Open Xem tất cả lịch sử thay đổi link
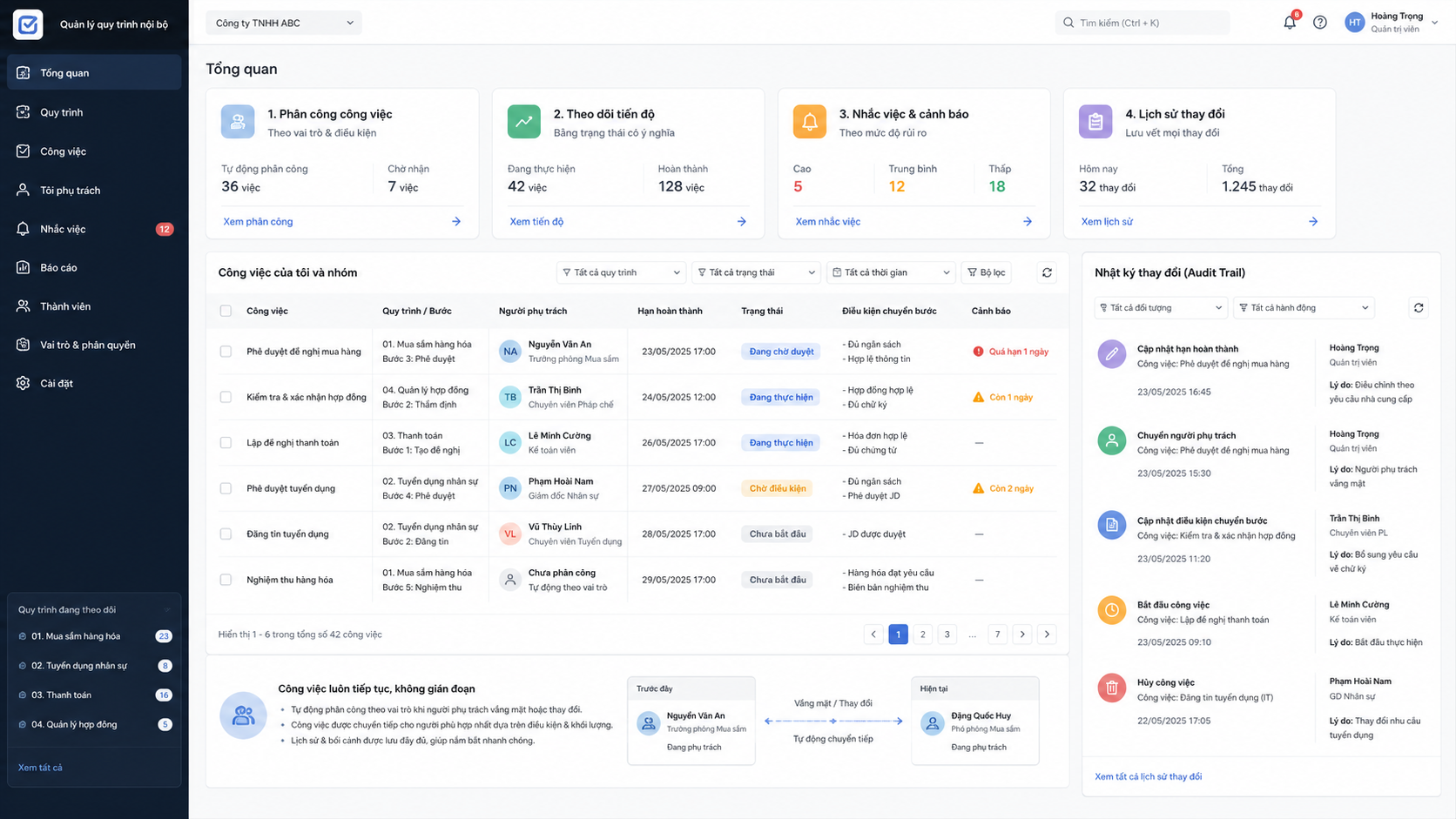Screen dimensions: 1456x819 coord(1148,776)
